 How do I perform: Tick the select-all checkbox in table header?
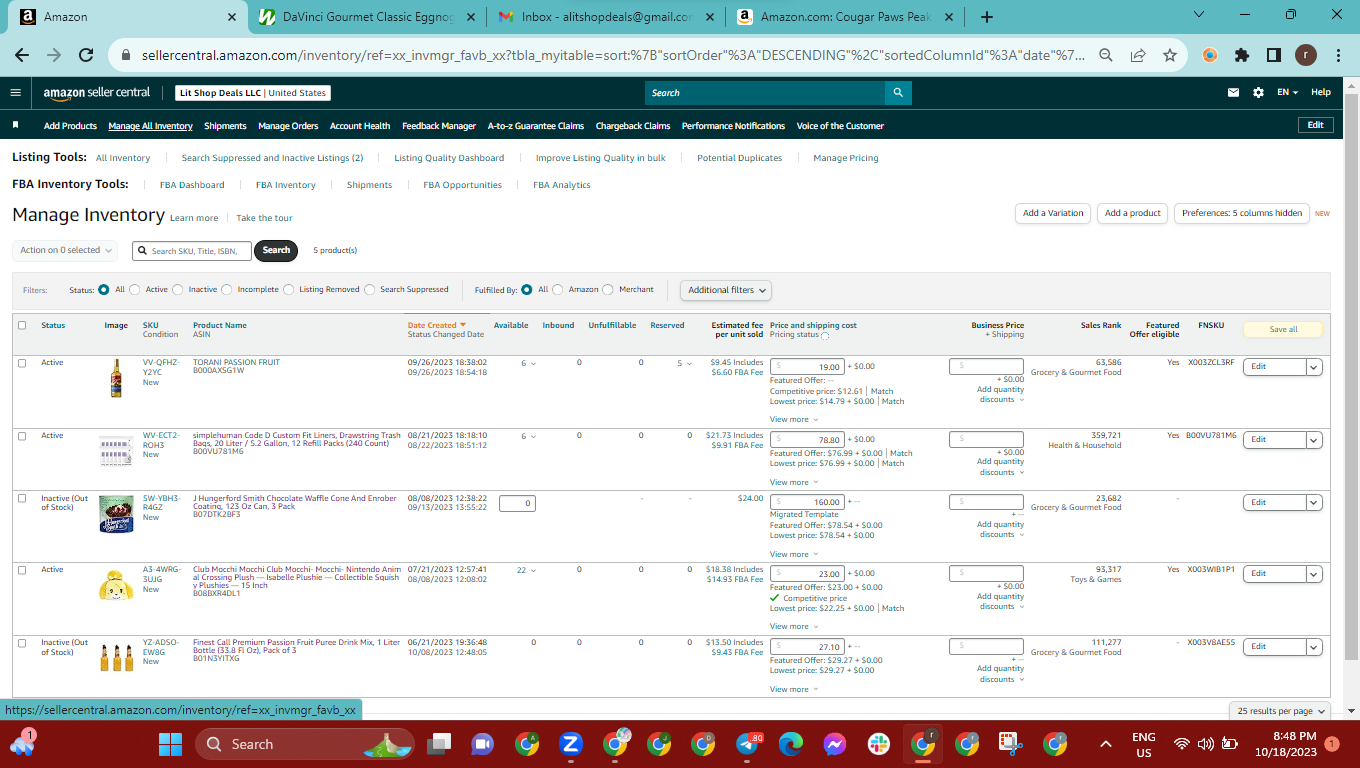click(22, 325)
